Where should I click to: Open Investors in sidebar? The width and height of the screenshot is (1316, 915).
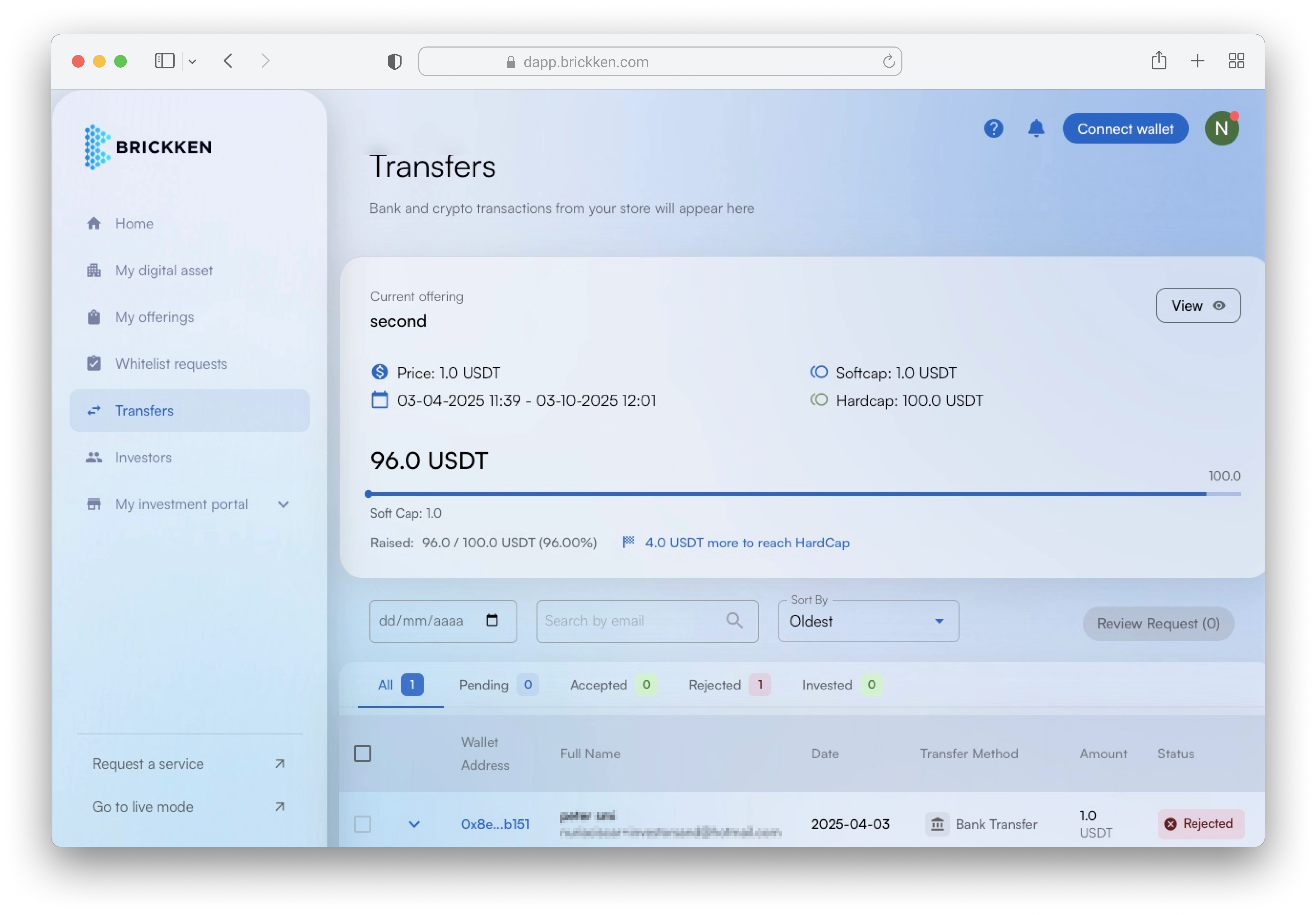coord(189,457)
